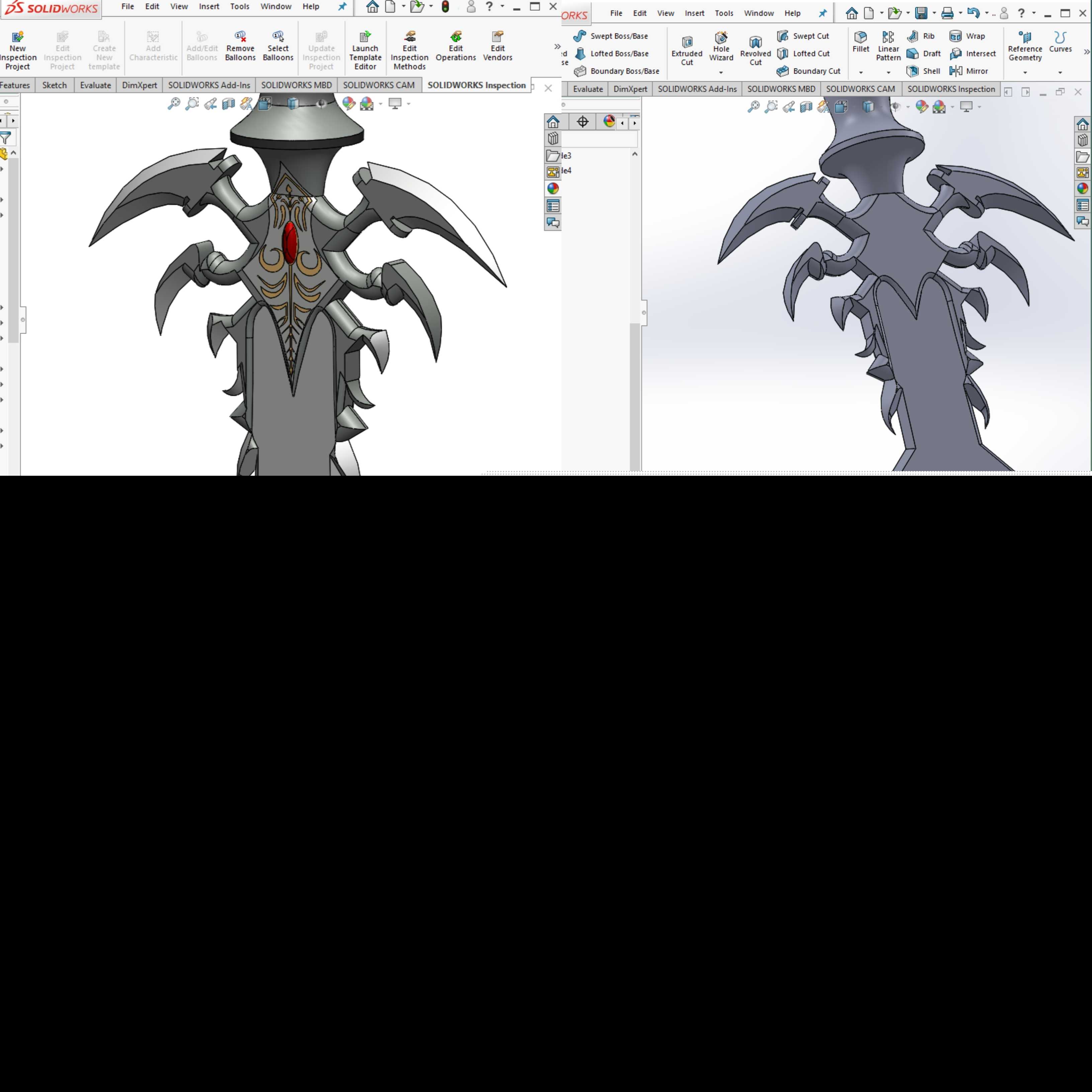
Task: Select Lofted Boss/Base tool
Action: [611, 54]
